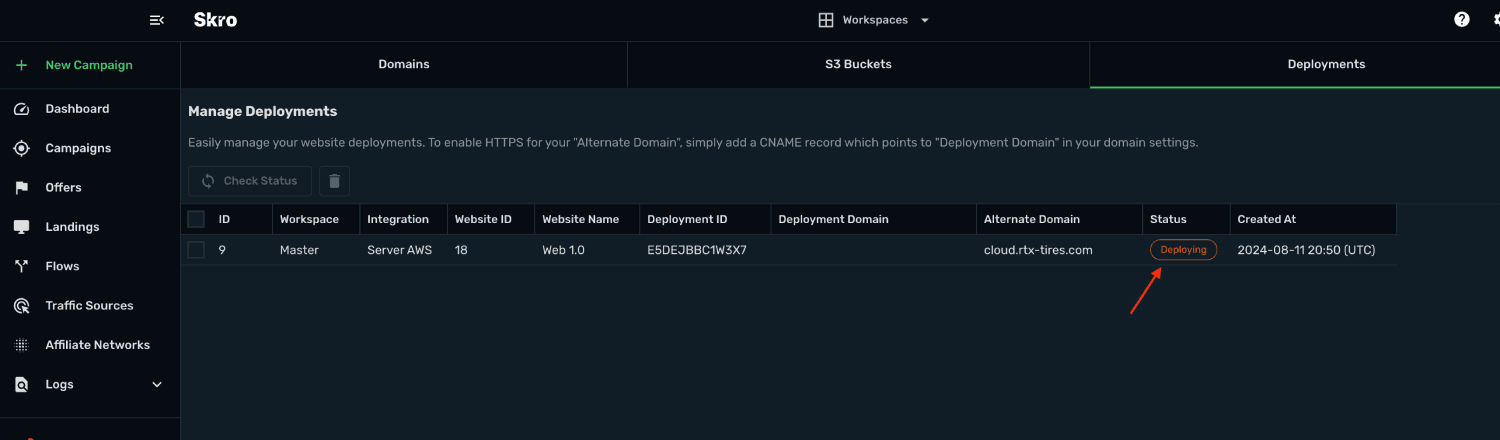Click the Logs magnifier document icon
This screenshot has width=1500, height=440.
click(21, 384)
